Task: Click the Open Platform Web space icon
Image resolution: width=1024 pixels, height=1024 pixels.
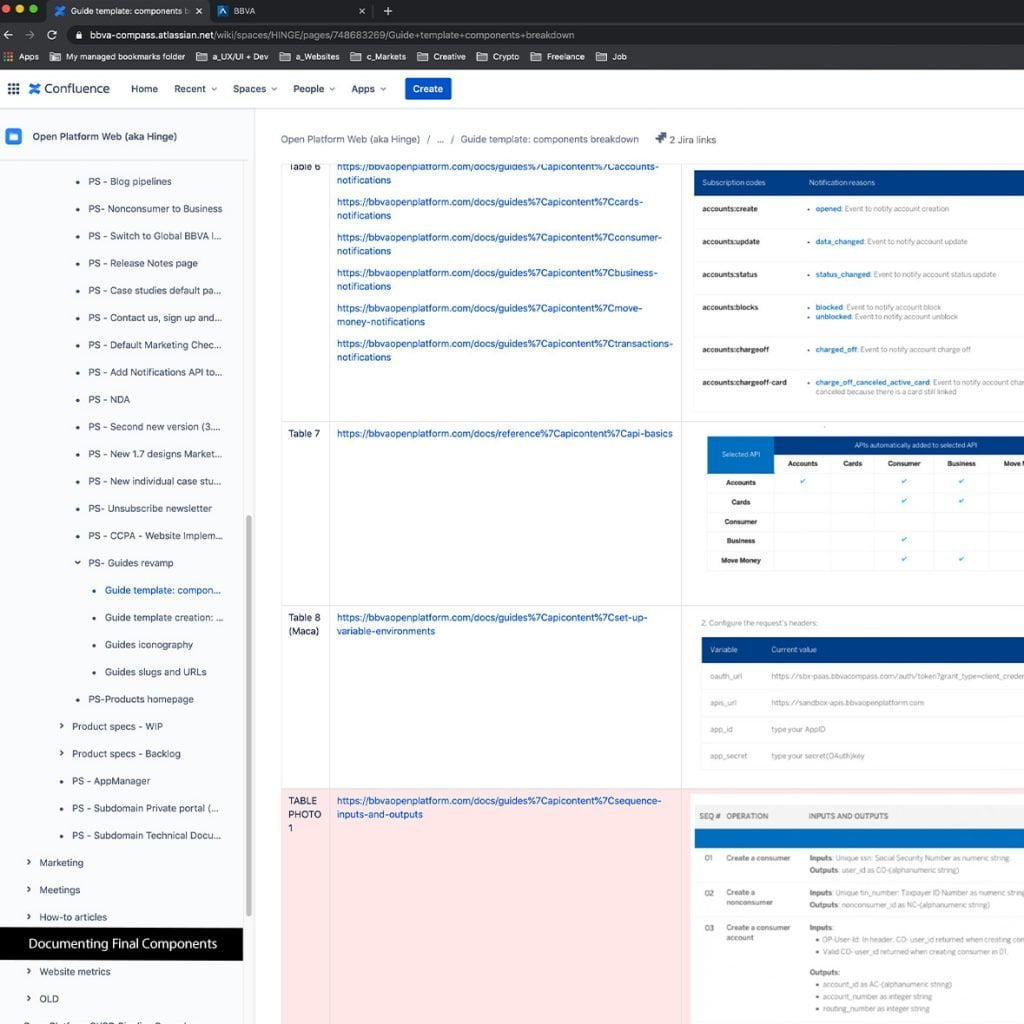Action: click(x=14, y=137)
